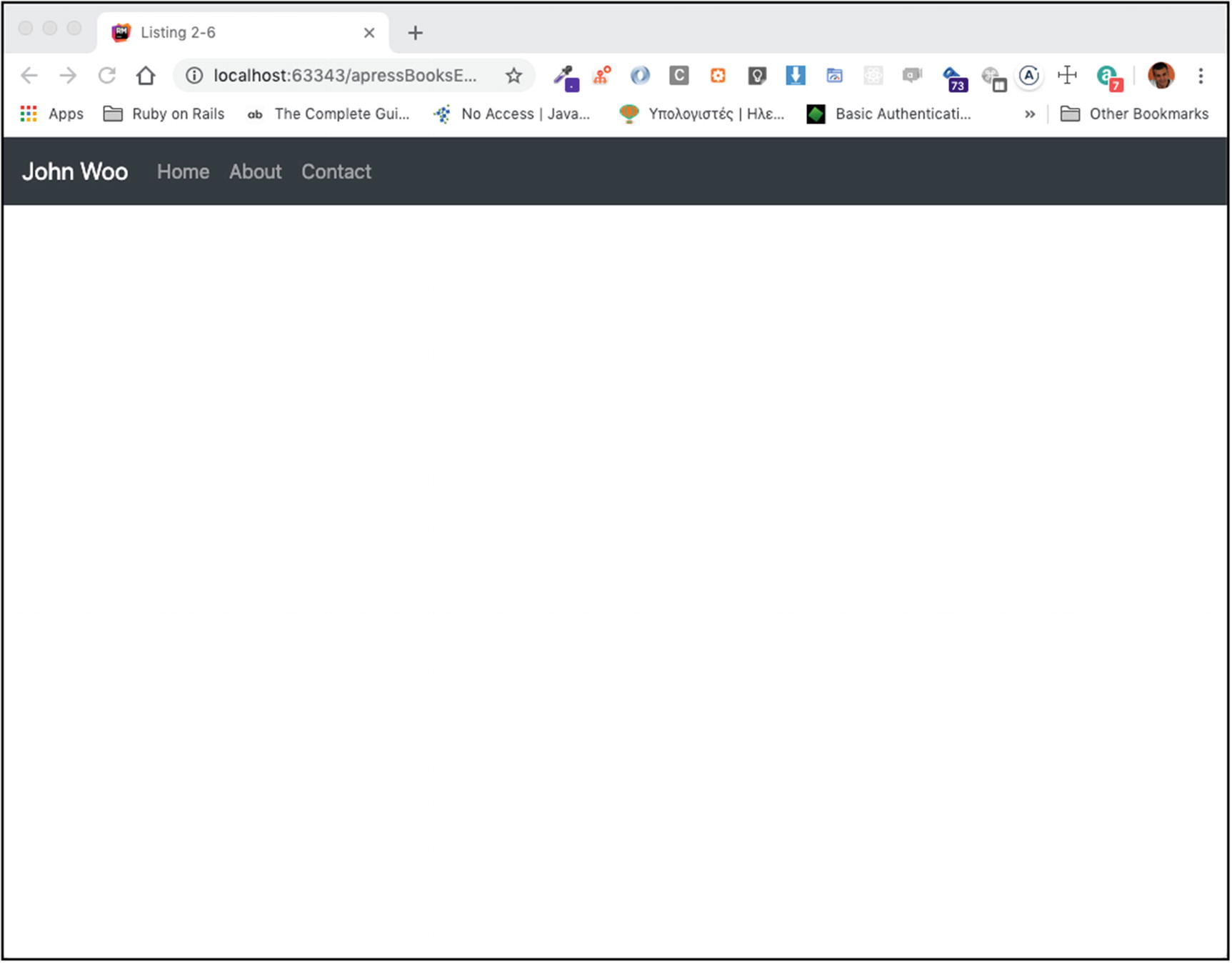The width and height of the screenshot is (1232, 963).
Task: Click the React developer tools icon
Action: tap(873, 76)
